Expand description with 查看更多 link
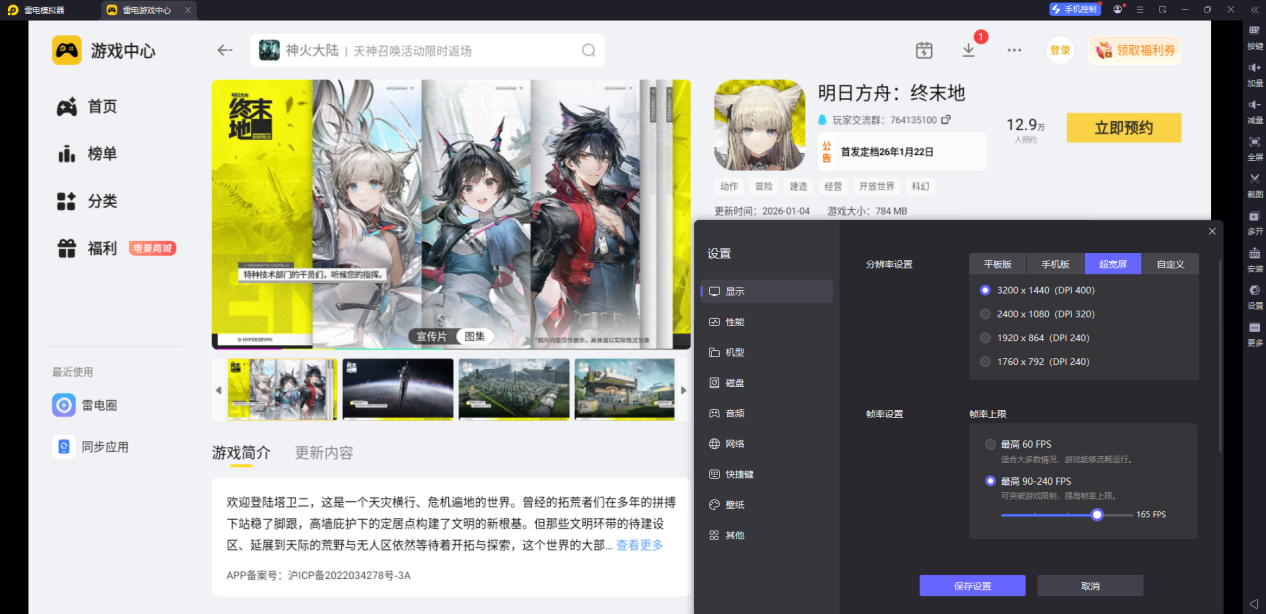The width and height of the screenshot is (1266, 614). click(639, 545)
